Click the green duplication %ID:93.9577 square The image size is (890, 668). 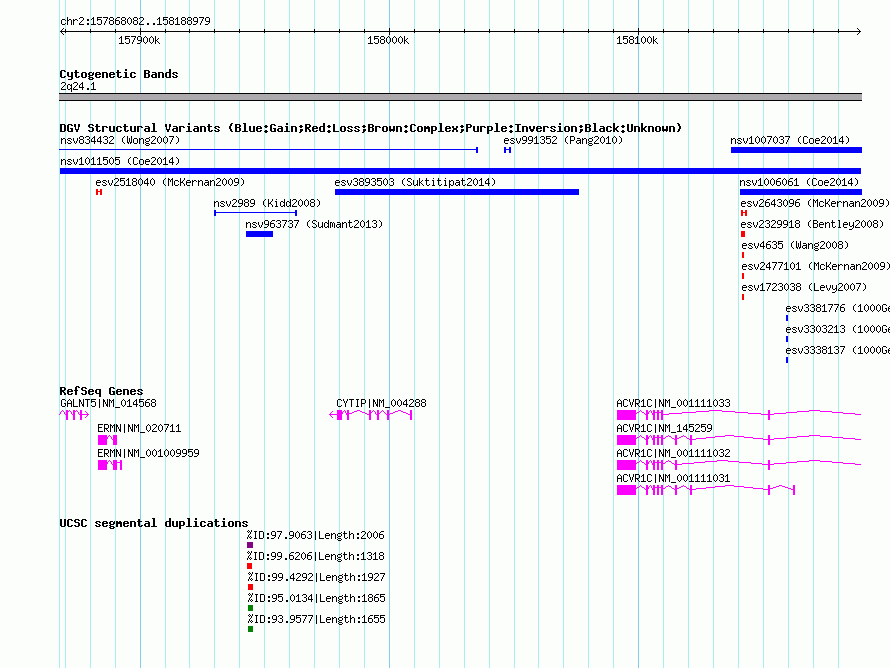pyautogui.click(x=250, y=629)
